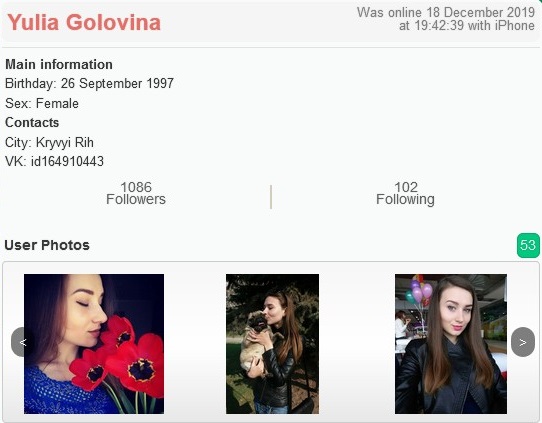Screen dimensions: 542x423
Task: Click the Main information heading
Action: [x=59, y=64]
